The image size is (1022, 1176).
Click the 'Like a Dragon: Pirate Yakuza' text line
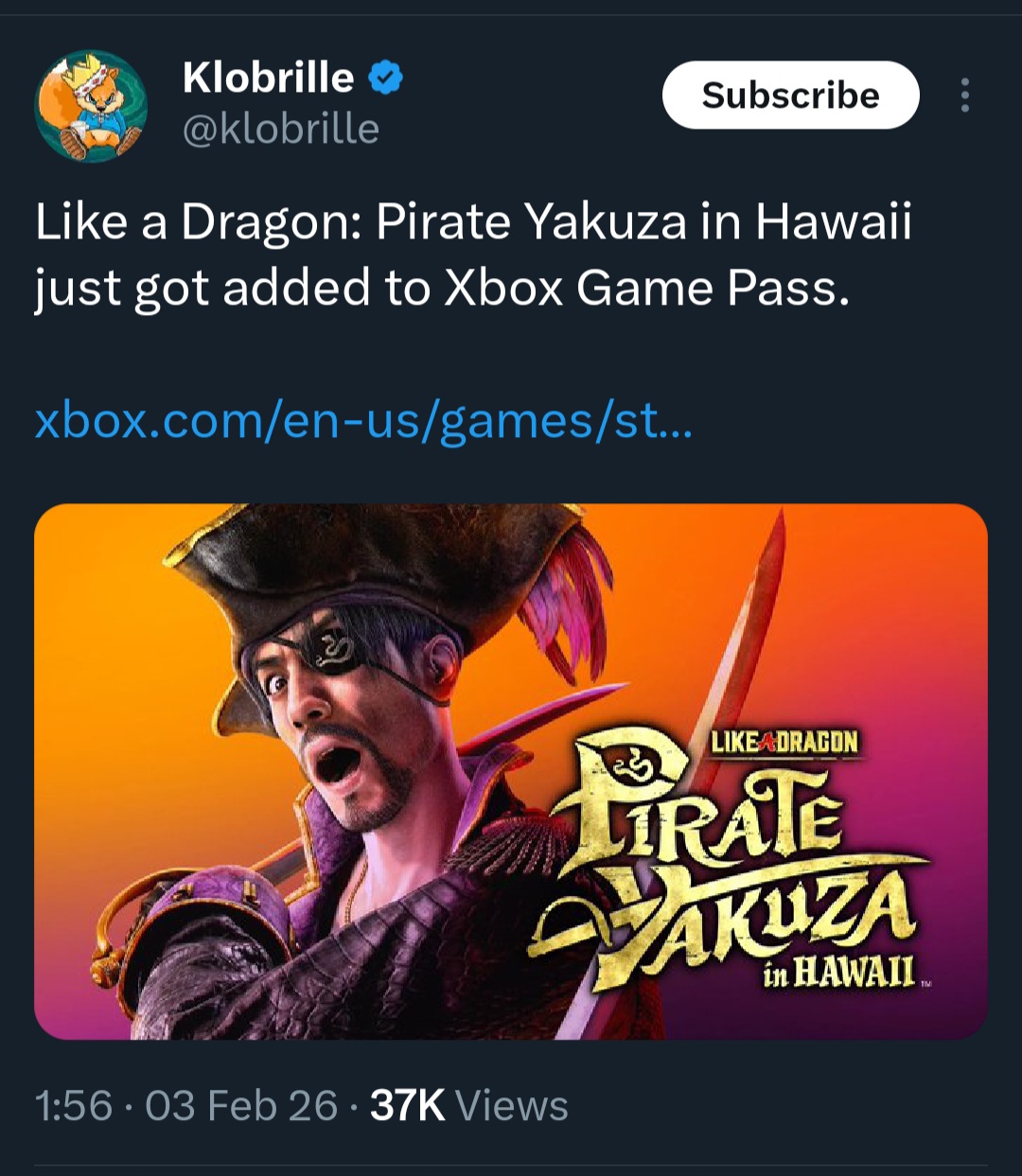pyautogui.click(x=473, y=223)
